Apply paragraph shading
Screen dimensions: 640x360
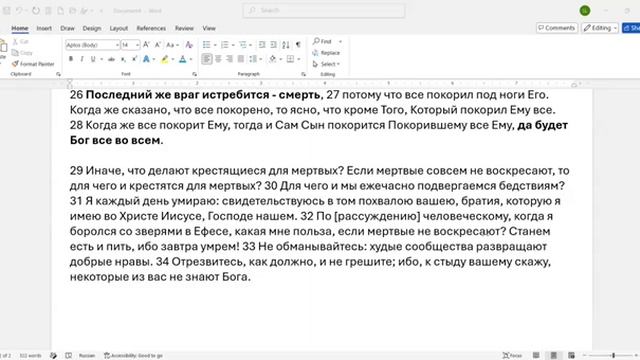(x=272, y=59)
